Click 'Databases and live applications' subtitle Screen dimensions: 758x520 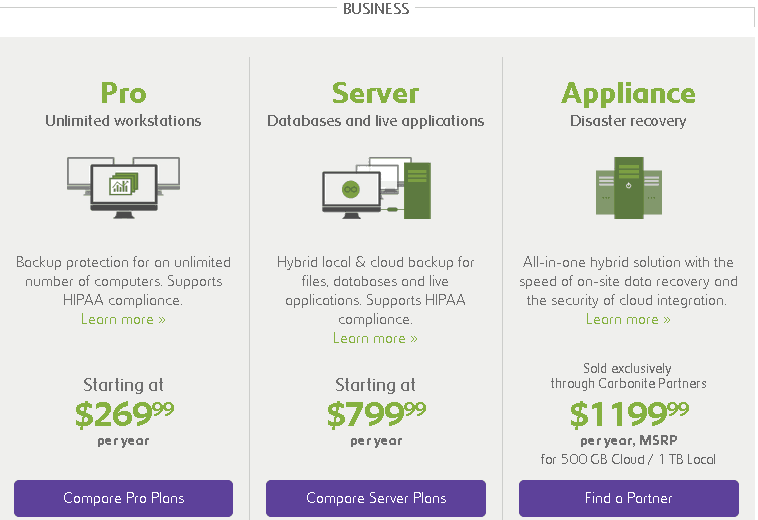(376, 121)
